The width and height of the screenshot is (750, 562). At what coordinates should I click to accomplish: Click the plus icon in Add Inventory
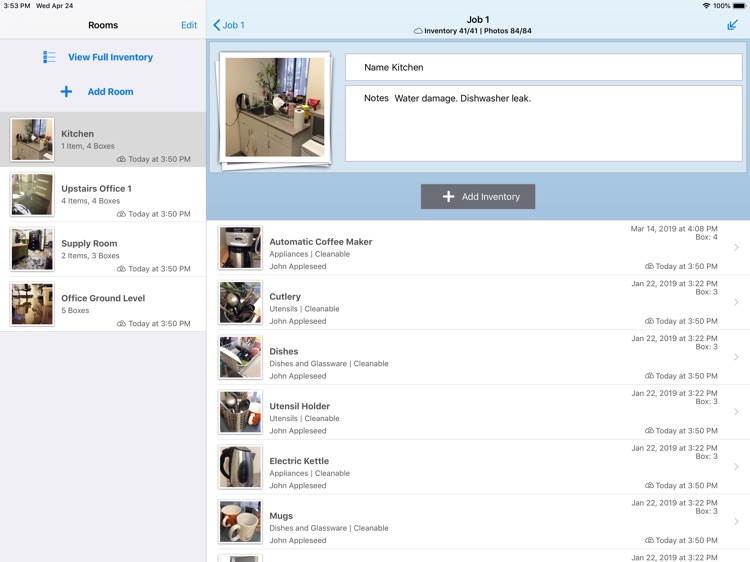pyautogui.click(x=448, y=197)
